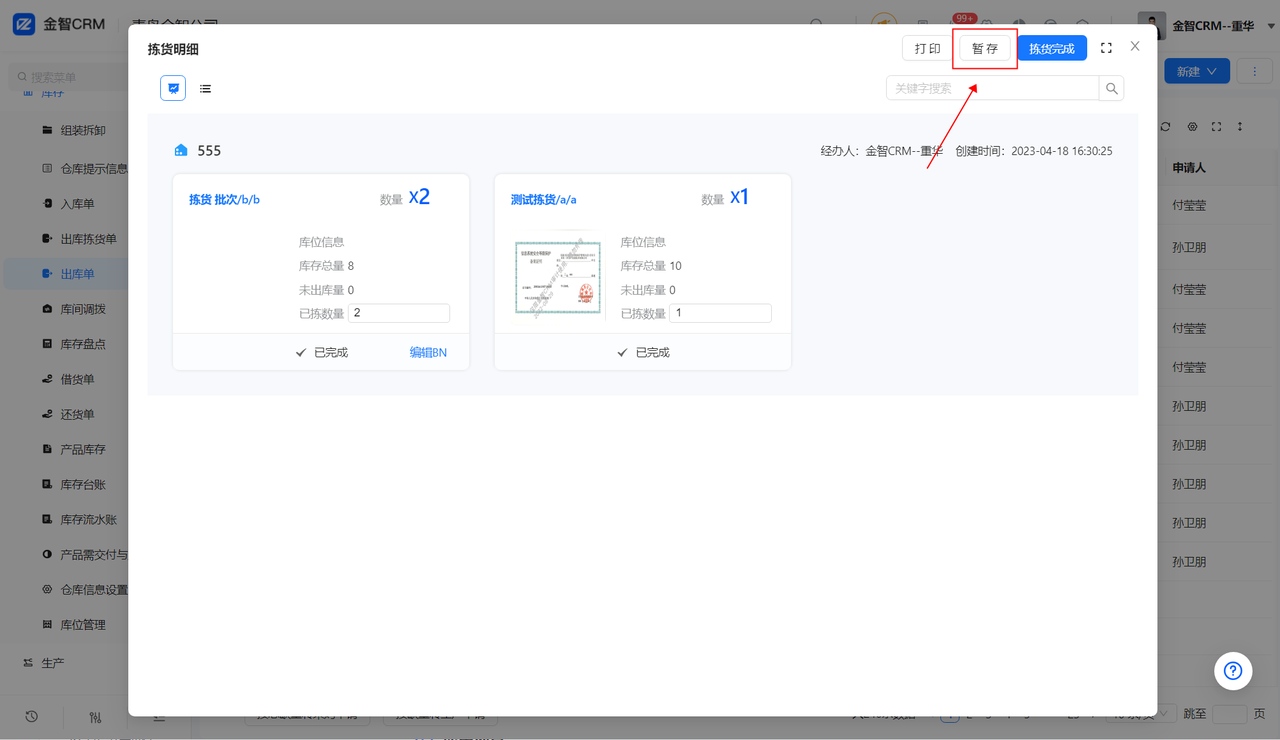Screen dimensions: 1280x740
Task: Switch to card view icon
Action: pos(173,88)
